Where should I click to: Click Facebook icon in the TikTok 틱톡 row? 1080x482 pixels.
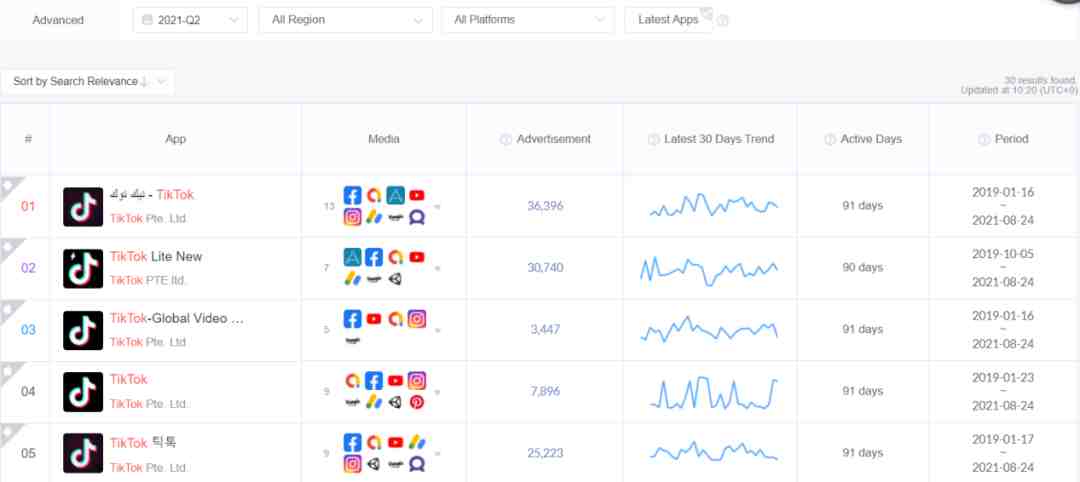(353, 442)
